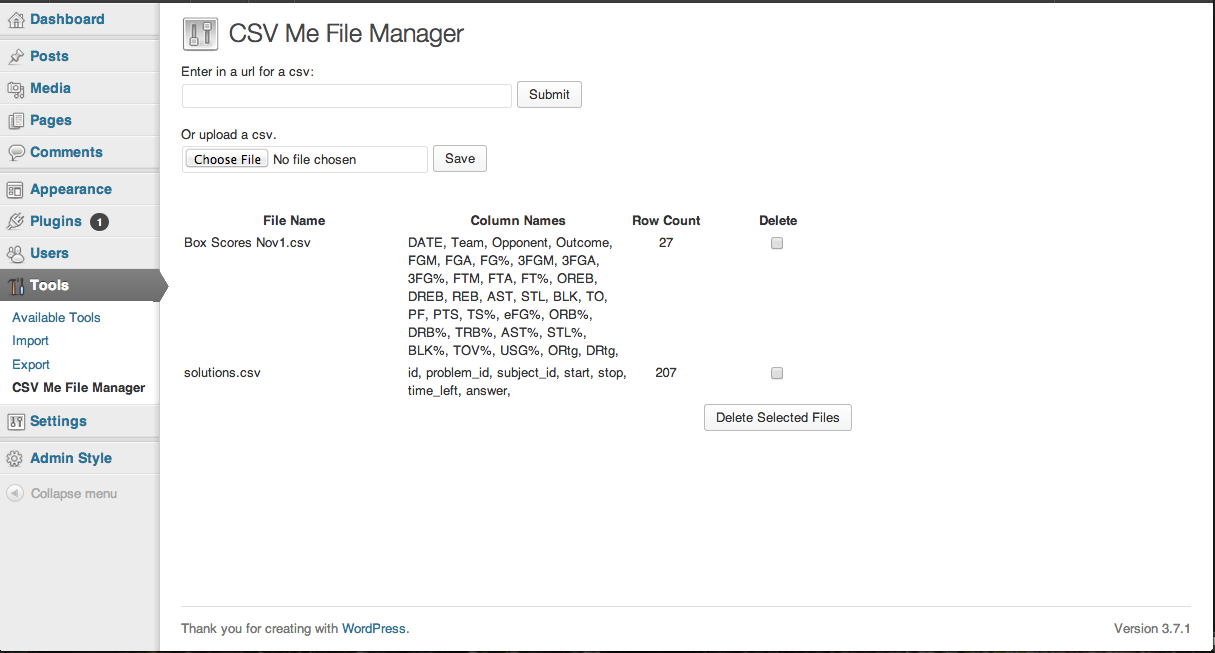Image resolution: width=1215 pixels, height=653 pixels.
Task: Click the Pages document icon
Action: (x=16, y=120)
